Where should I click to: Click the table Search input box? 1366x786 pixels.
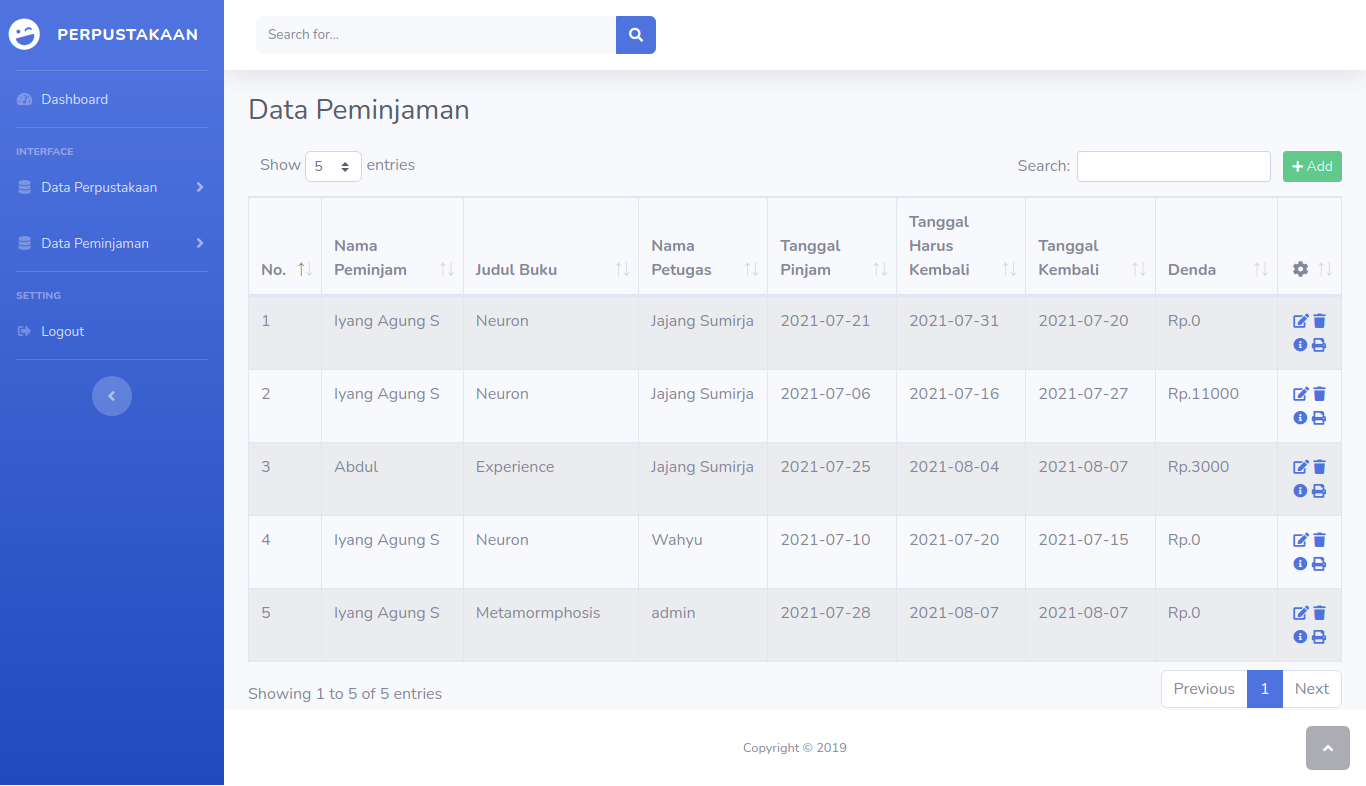[x=1174, y=166]
